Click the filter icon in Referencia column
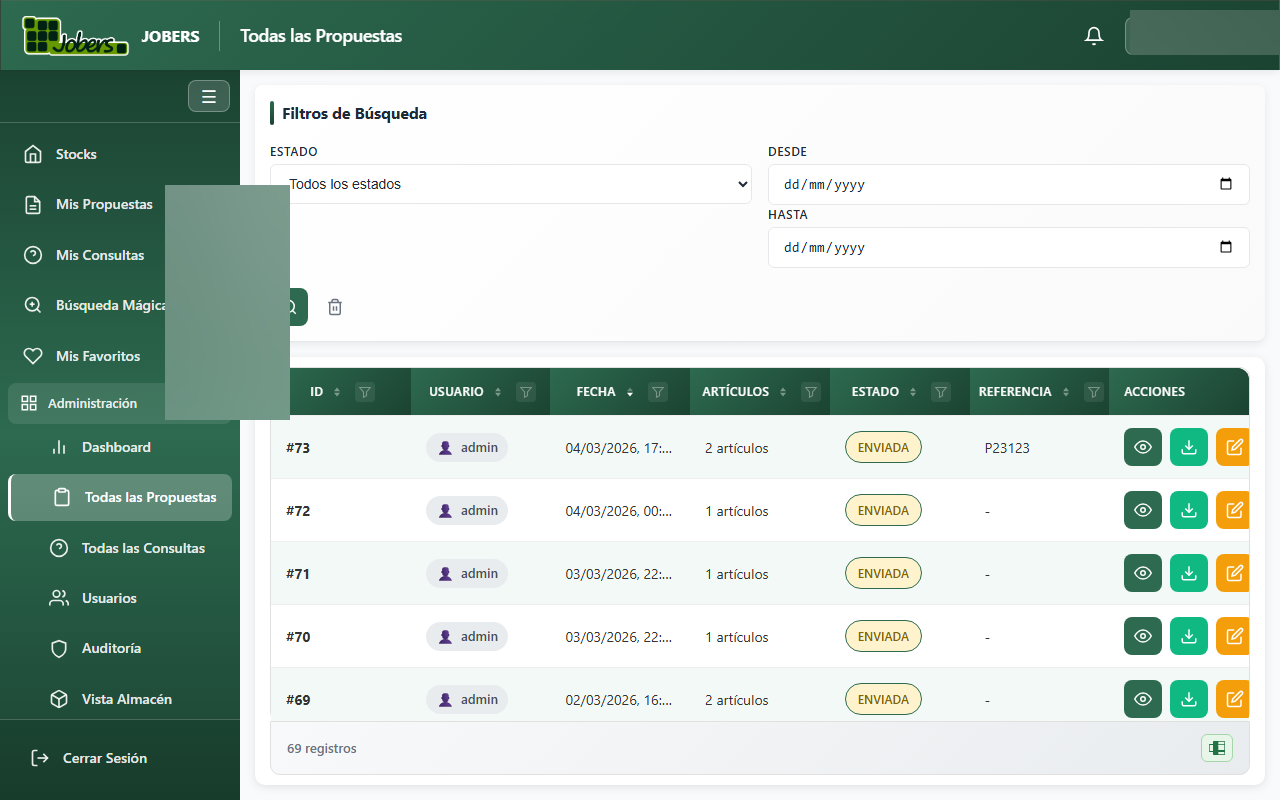The image size is (1280, 800). 1094,392
